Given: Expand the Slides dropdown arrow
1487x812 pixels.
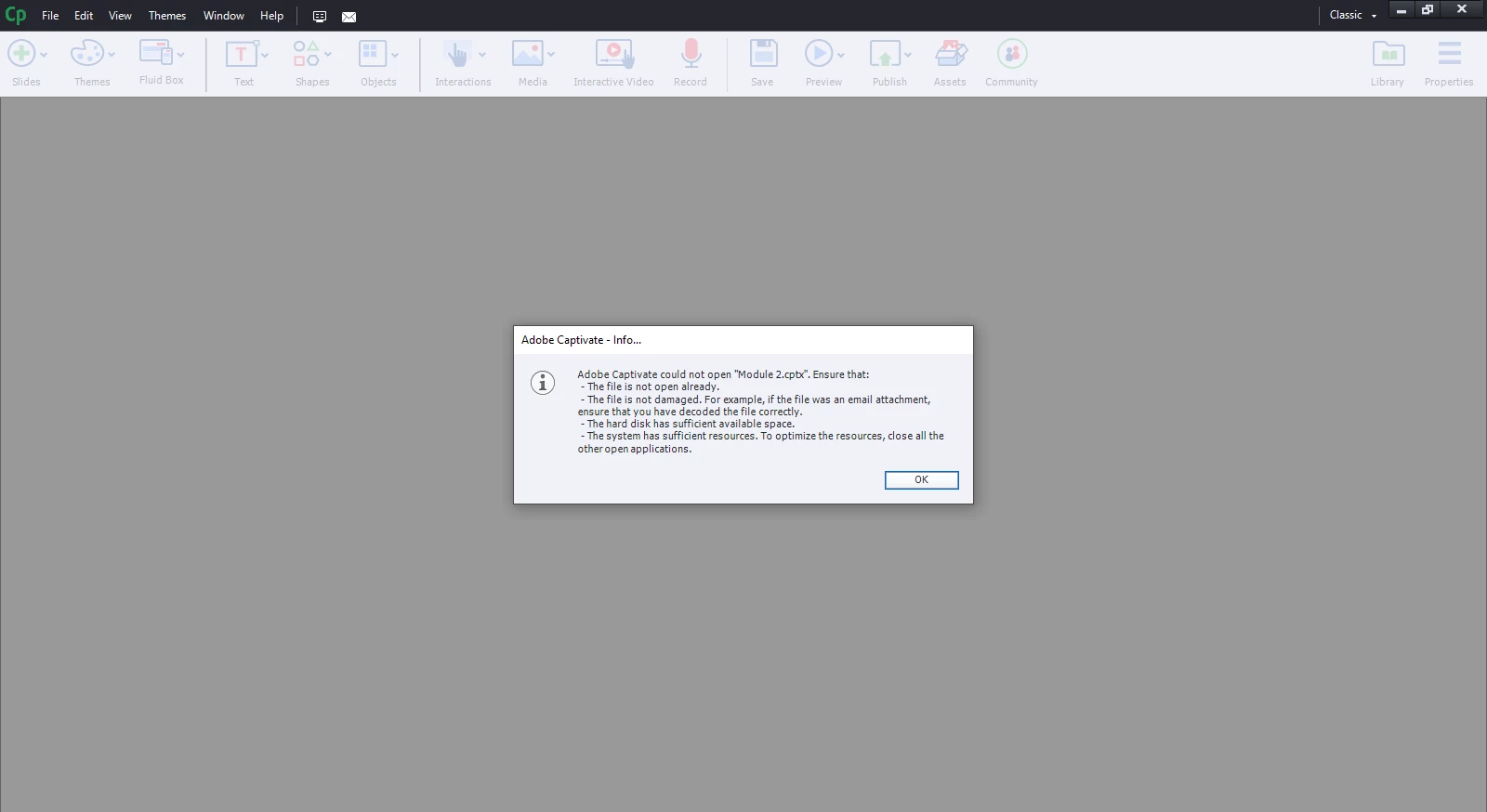Looking at the screenshot, I should [x=44, y=55].
